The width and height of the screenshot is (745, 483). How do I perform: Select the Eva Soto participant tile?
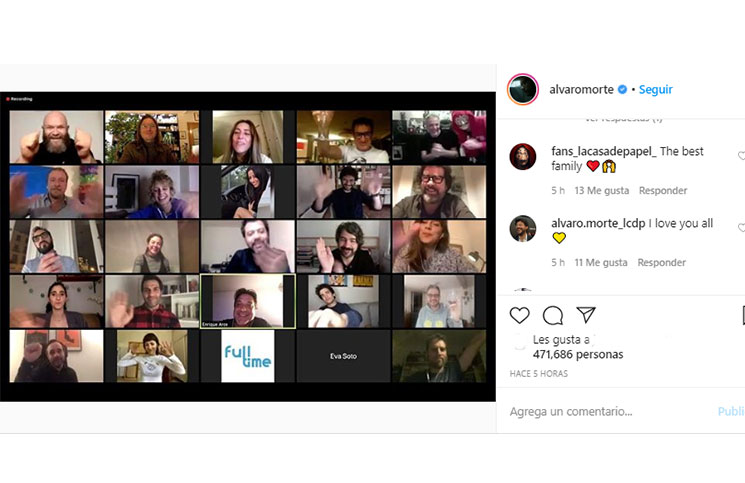point(344,356)
